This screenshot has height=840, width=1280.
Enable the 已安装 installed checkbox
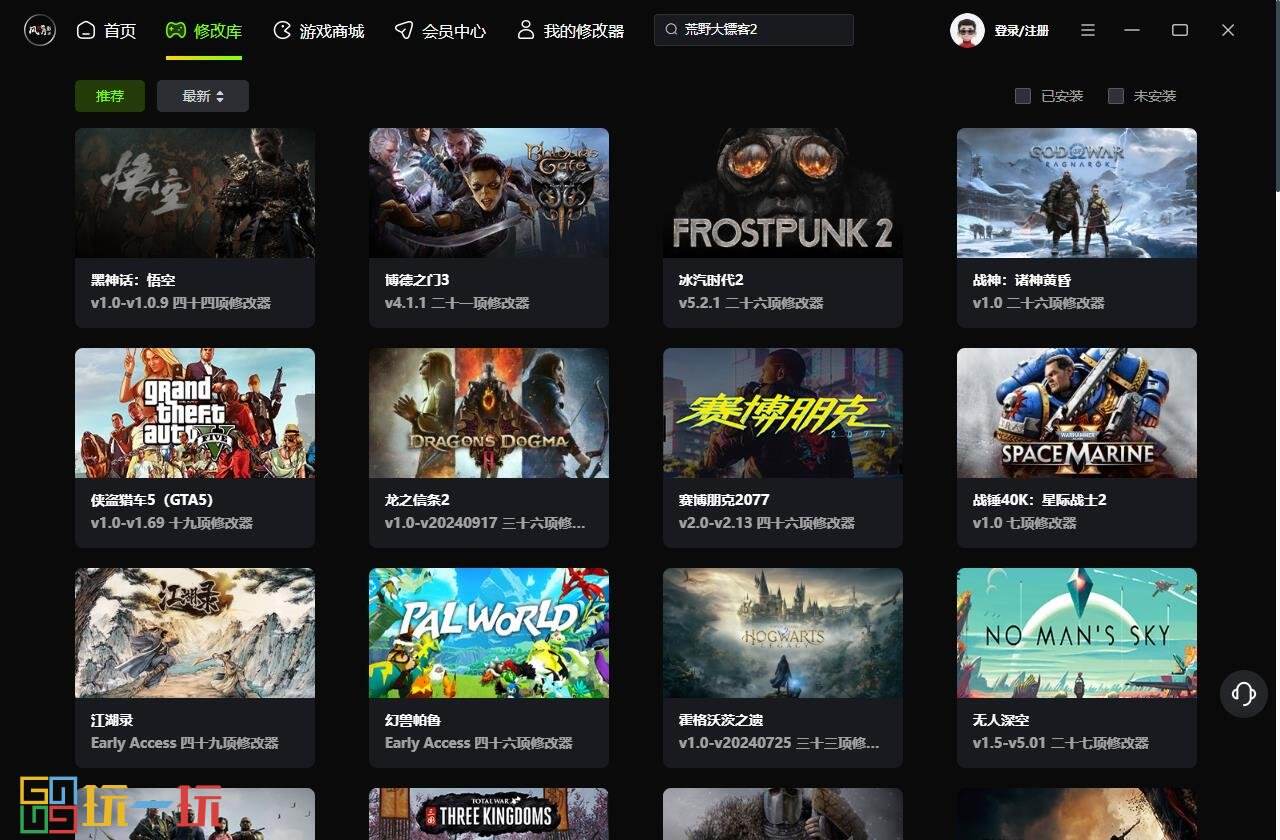1023,96
